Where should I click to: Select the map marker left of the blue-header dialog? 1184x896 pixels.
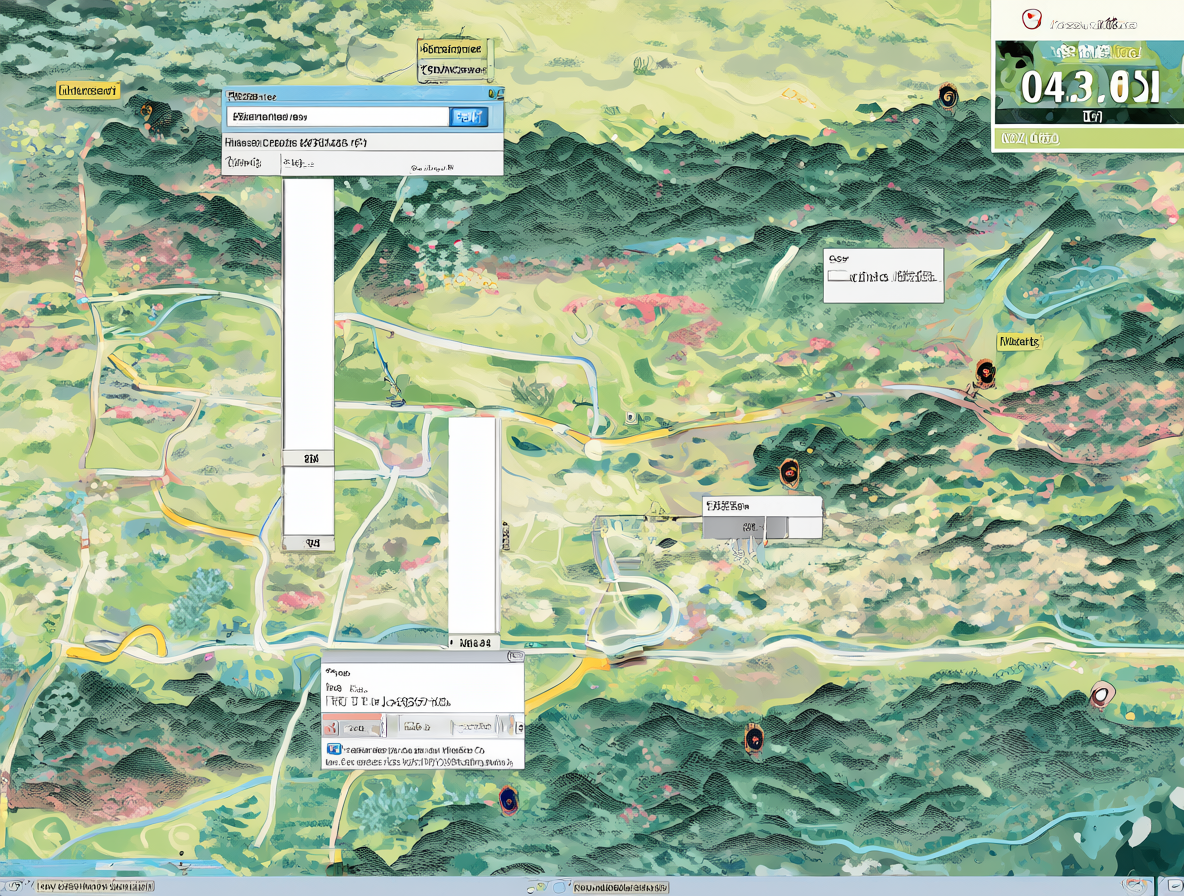pyautogui.click(x=146, y=111)
